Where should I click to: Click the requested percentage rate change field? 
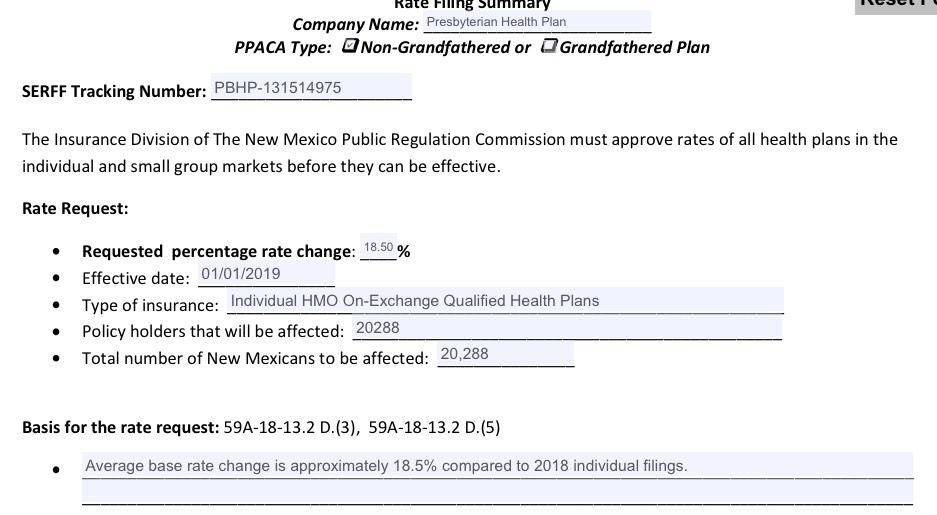click(x=378, y=248)
